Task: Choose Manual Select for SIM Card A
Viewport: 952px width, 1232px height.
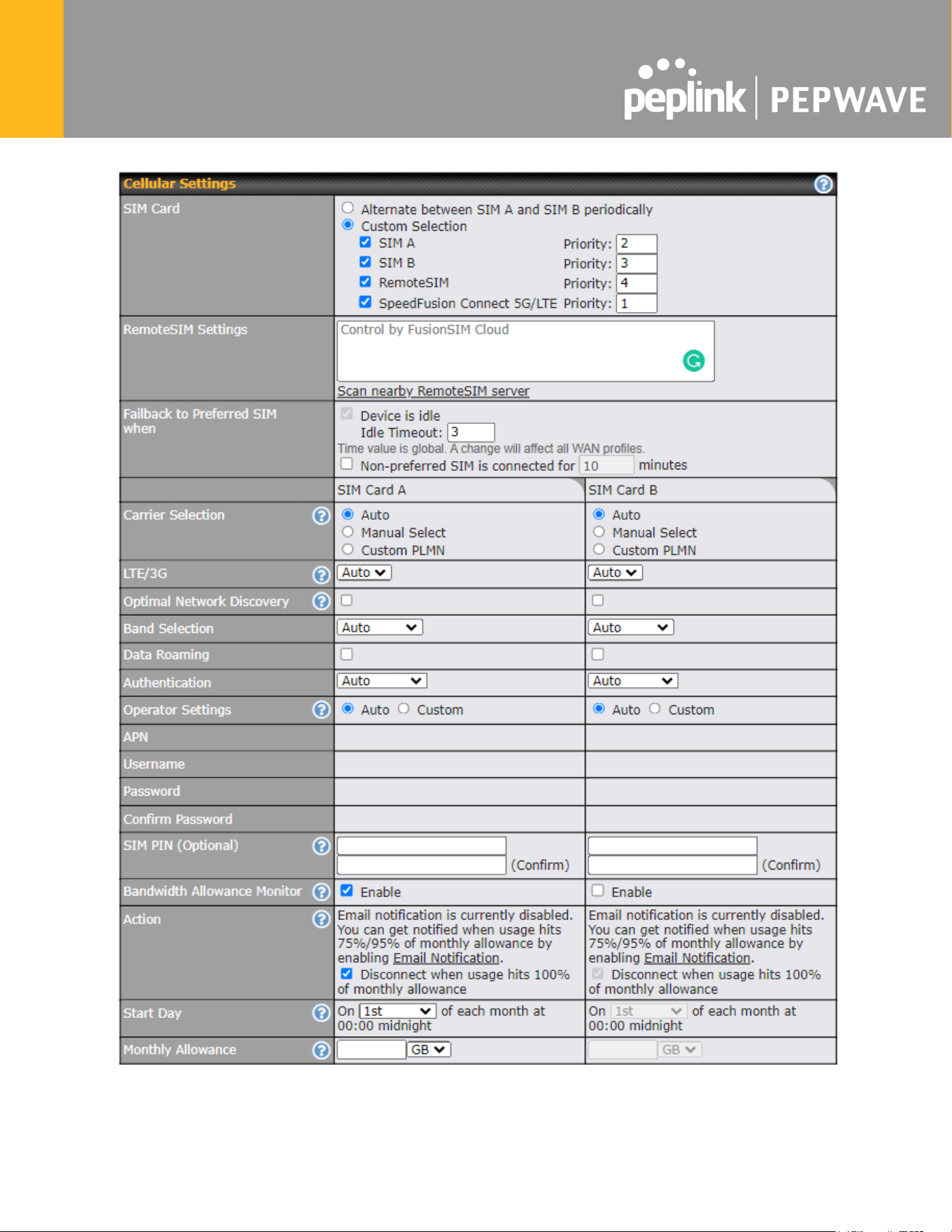Action: point(348,532)
